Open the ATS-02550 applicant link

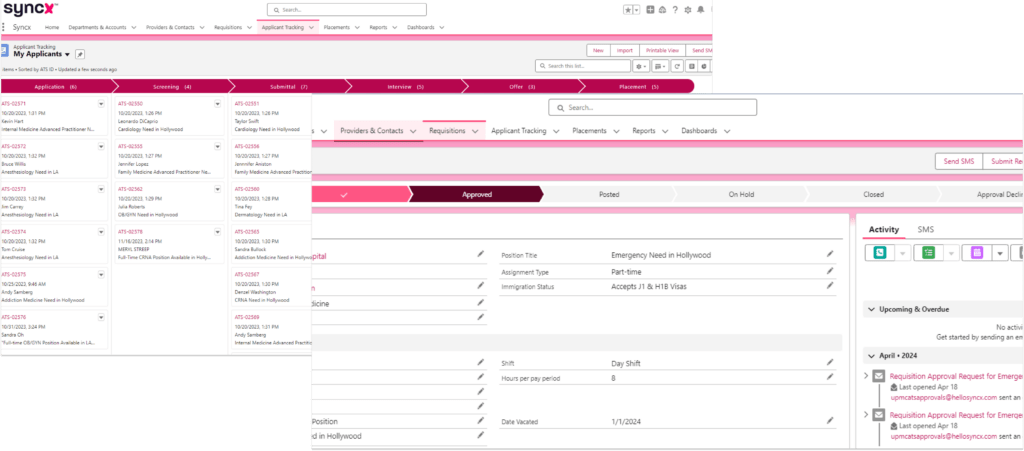tap(131, 103)
